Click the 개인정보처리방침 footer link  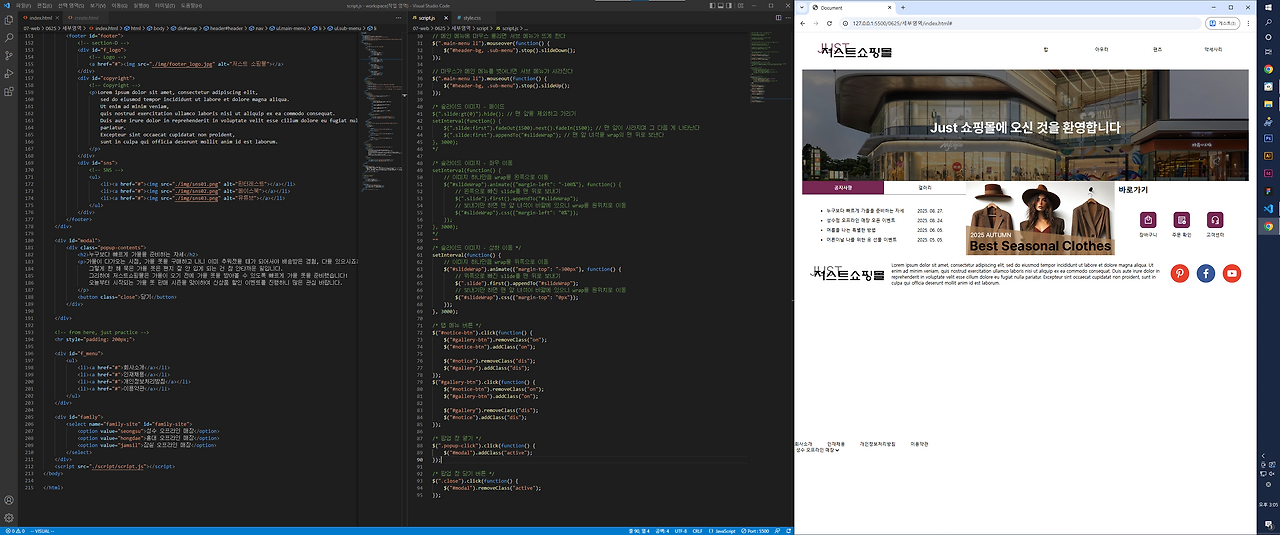[x=878, y=443]
